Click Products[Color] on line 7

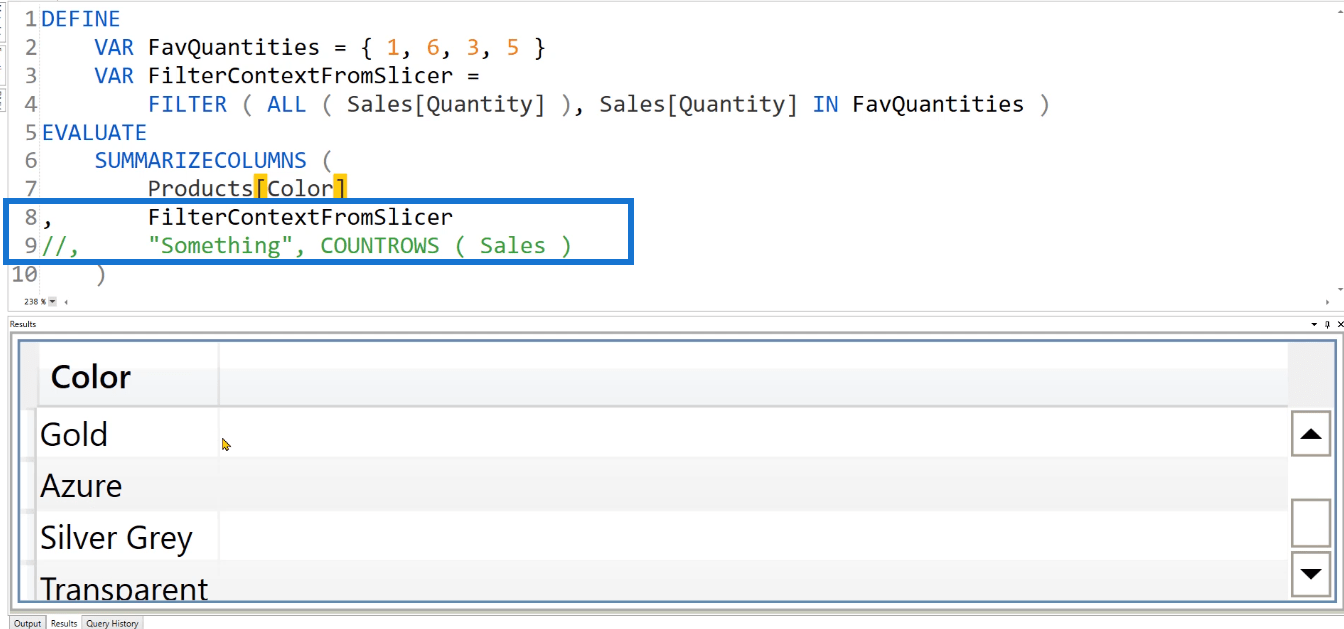(x=247, y=188)
